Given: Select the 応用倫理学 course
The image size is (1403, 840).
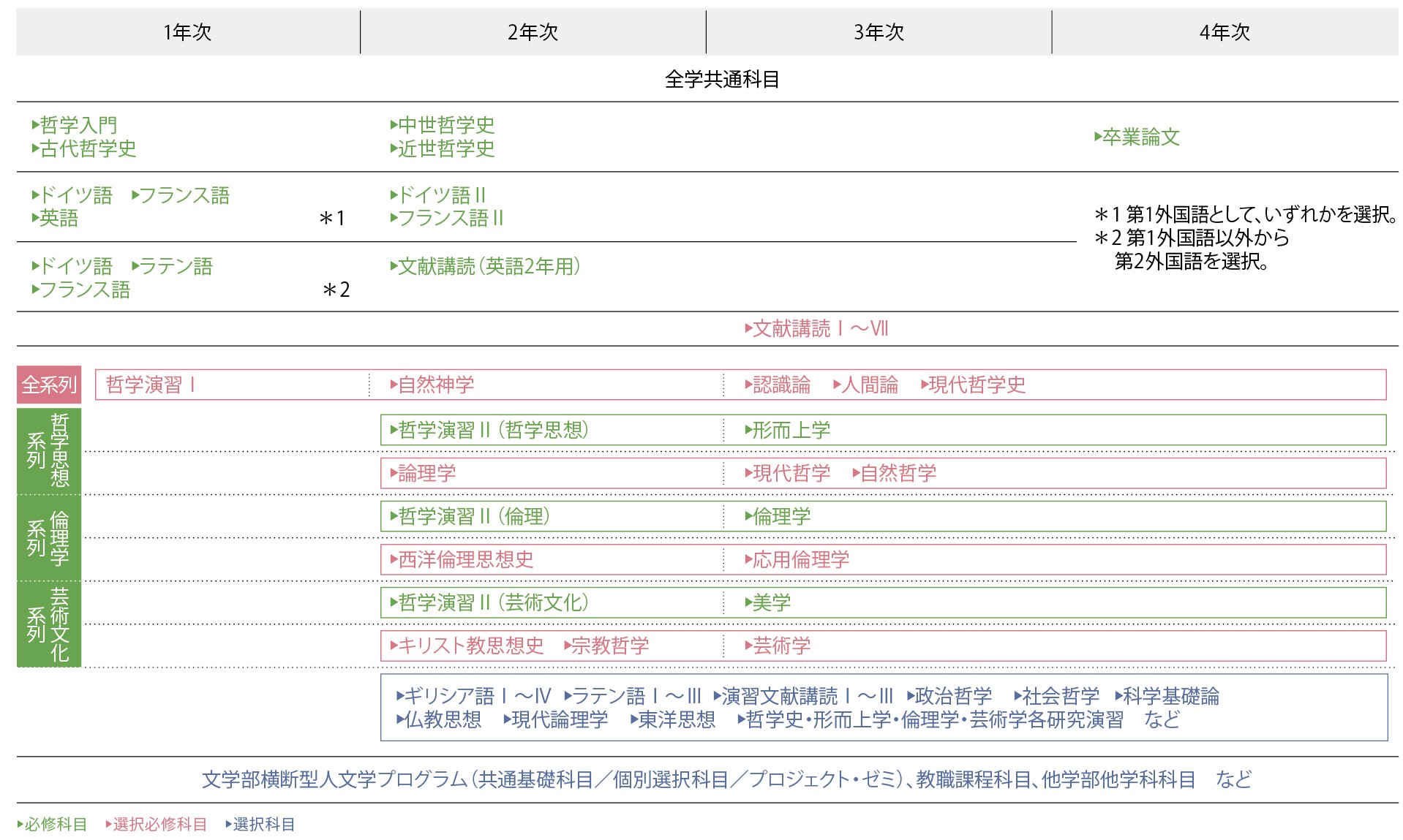Looking at the screenshot, I should (x=797, y=559).
